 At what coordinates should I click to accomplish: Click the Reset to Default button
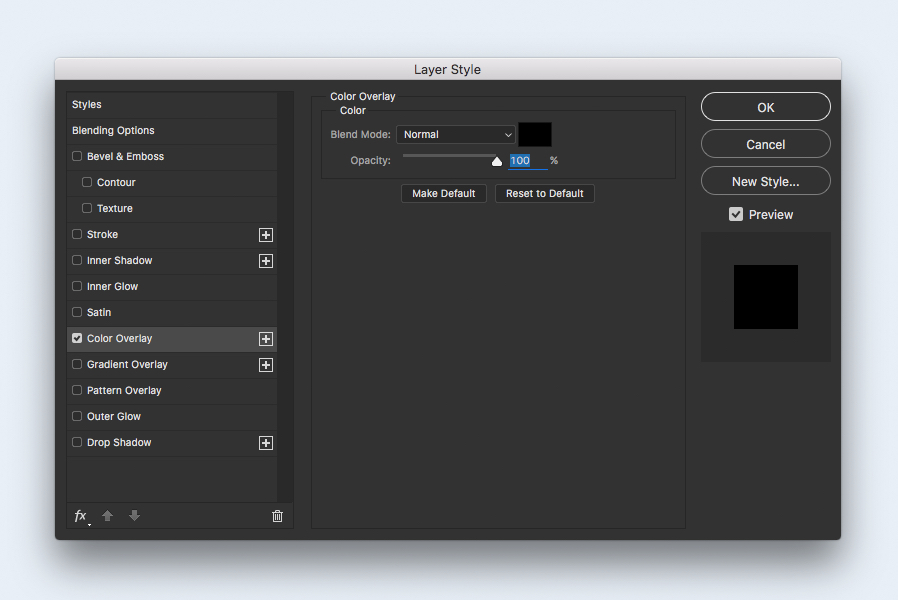[544, 193]
